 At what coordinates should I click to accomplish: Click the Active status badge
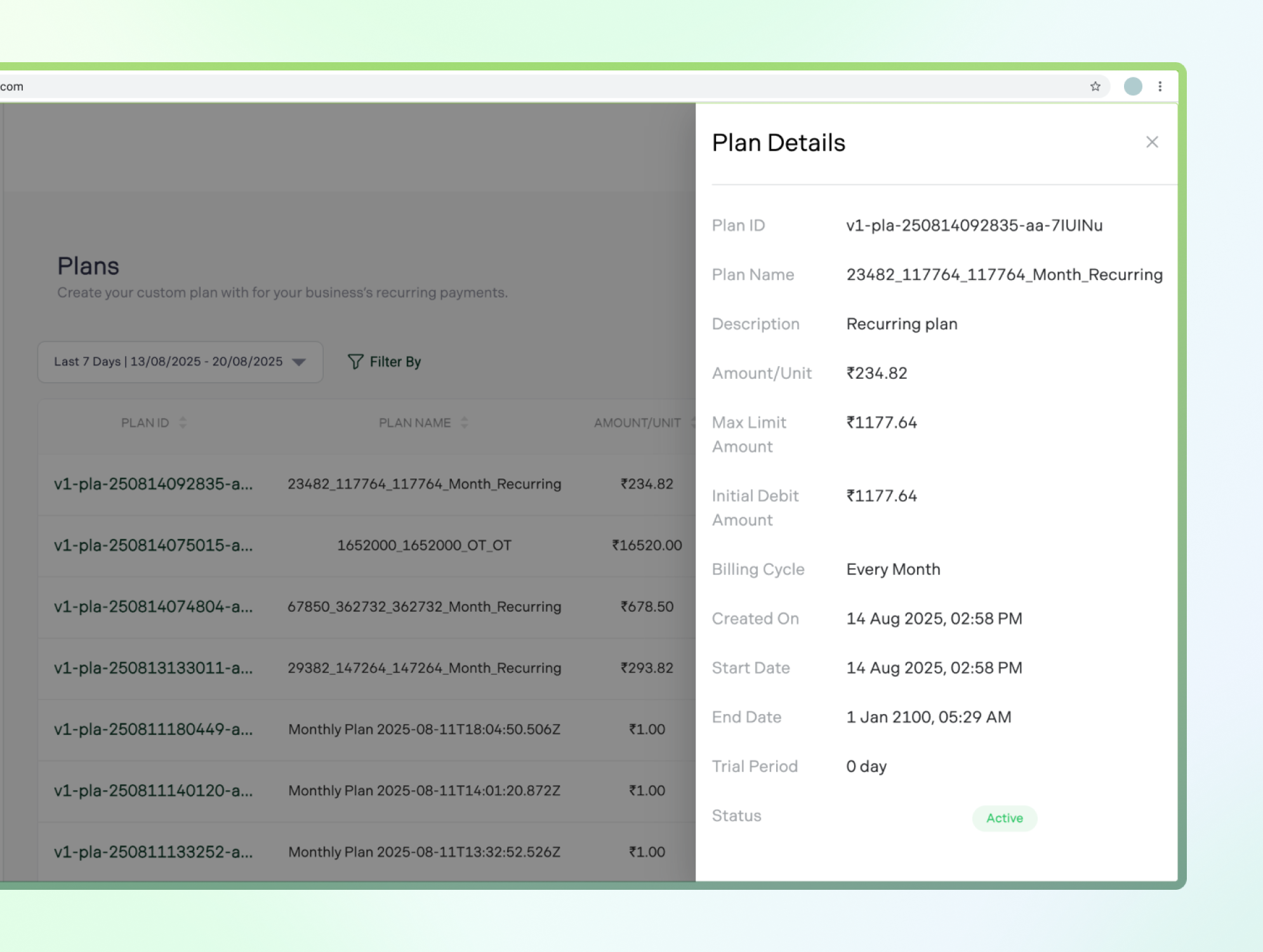point(1004,818)
